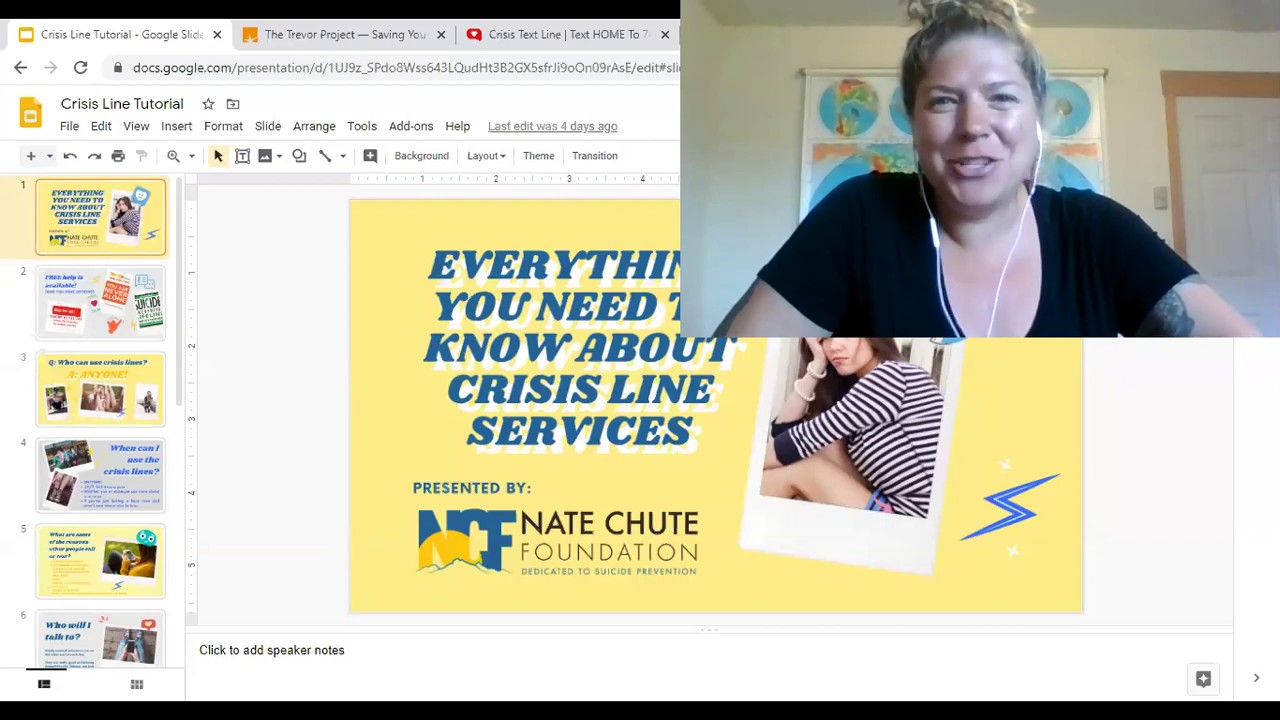Image resolution: width=1280 pixels, height=720 pixels.
Task: Open the Slide menu
Action: tap(268, 126)
